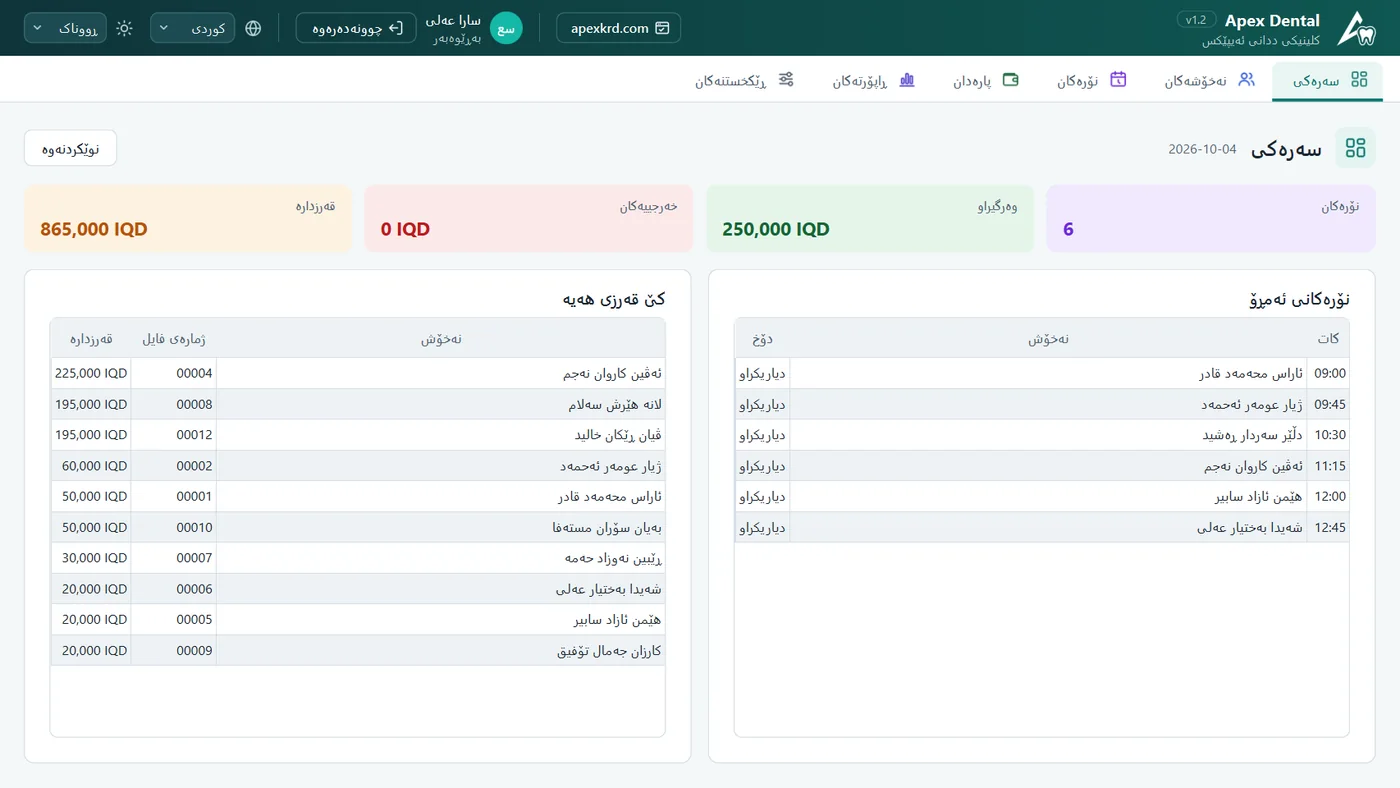Open the نەخۆشەکان patients tab
The height and width of the screenshot is (788, 1400).
1209,80
